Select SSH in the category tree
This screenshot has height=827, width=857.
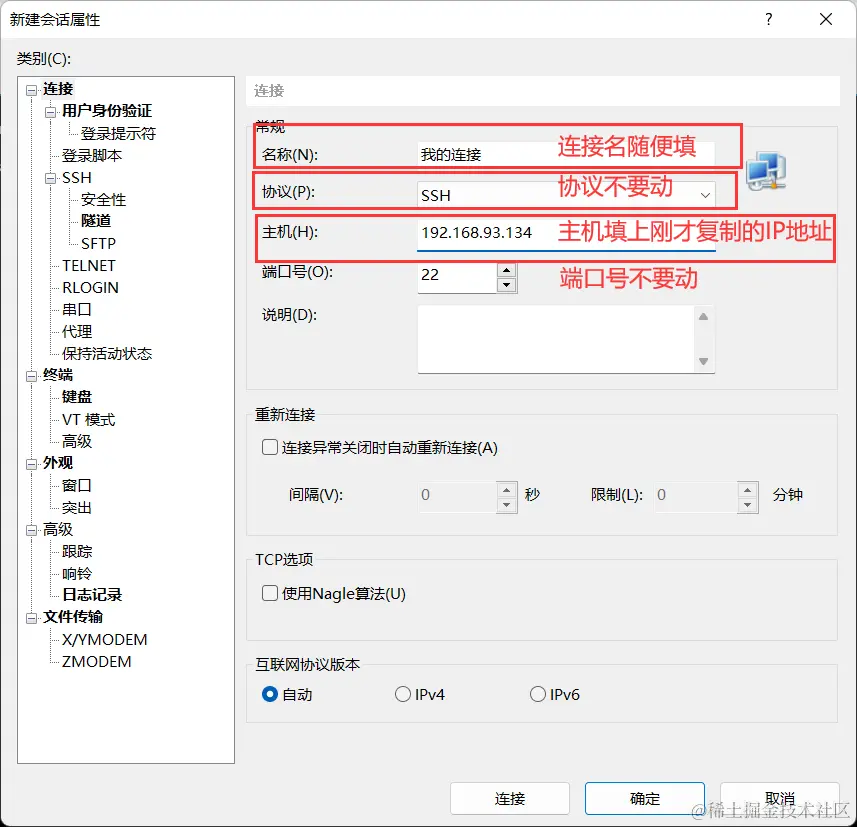(77, 178)
